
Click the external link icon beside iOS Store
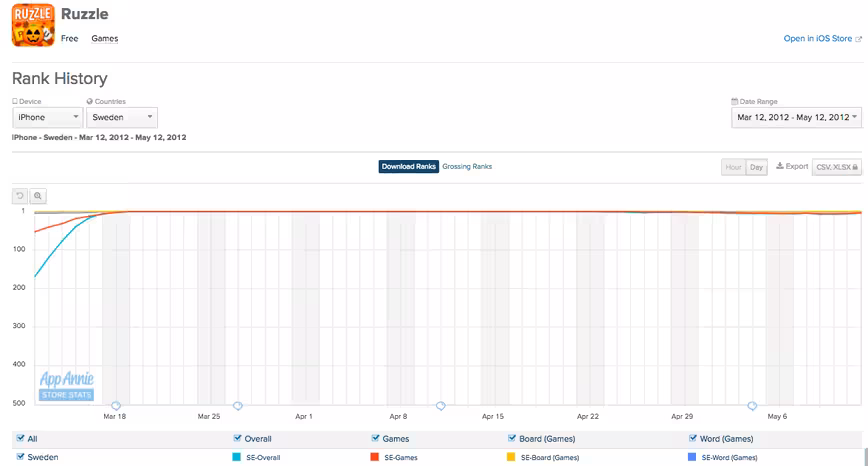click(x=859, y=39)
